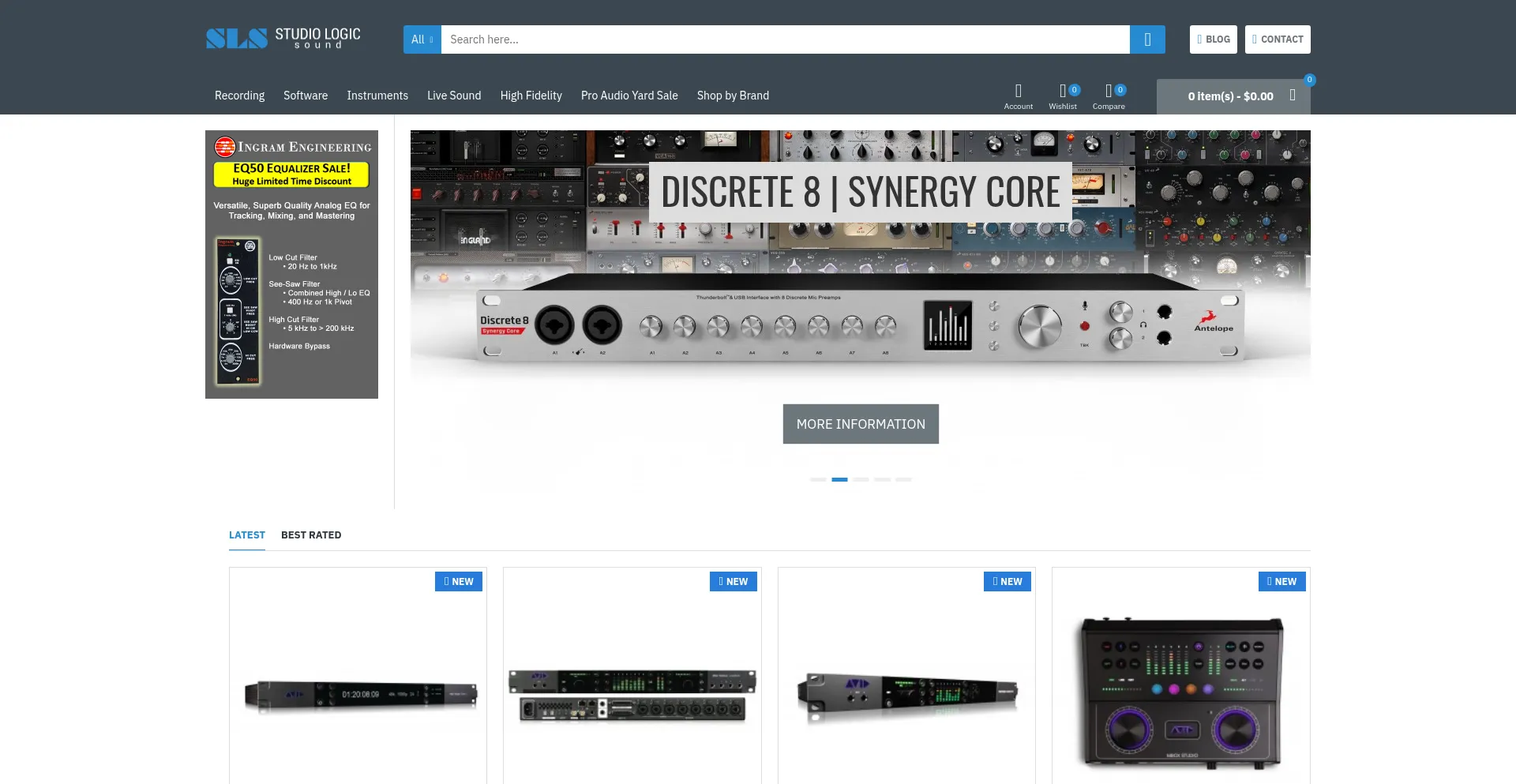Open the Shop by Brand menu
The width and height of the screenshot is (1516, 784).
point(733,96)
